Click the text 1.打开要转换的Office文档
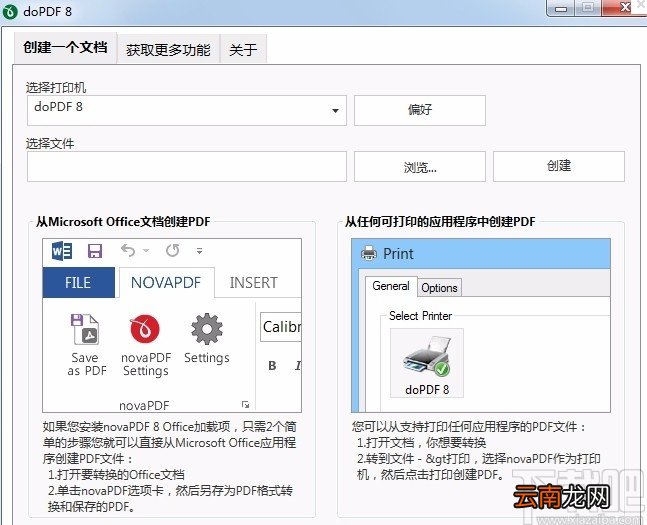Screen dimensions: 647x525 point(116,475)
